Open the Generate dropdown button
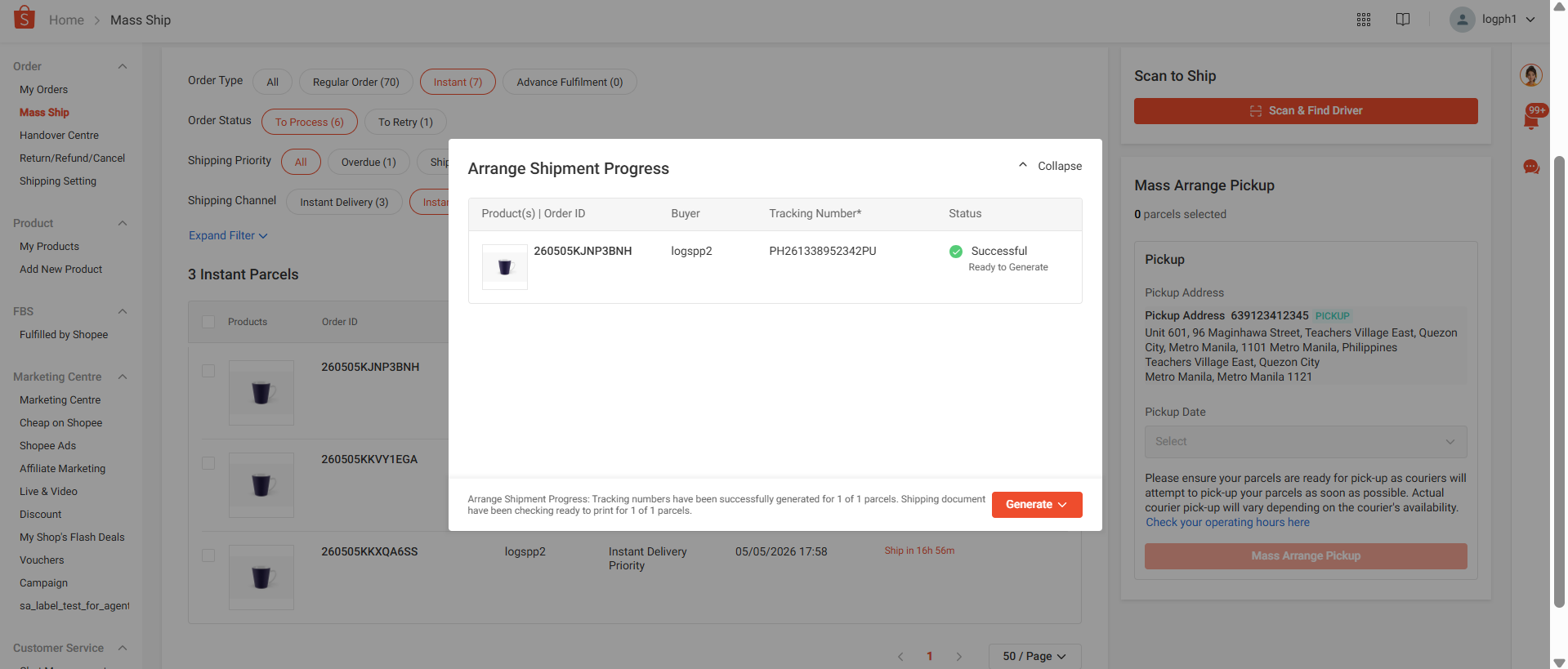The width and height of the screenshot is (1568, 669). [x=1037, y=505]
